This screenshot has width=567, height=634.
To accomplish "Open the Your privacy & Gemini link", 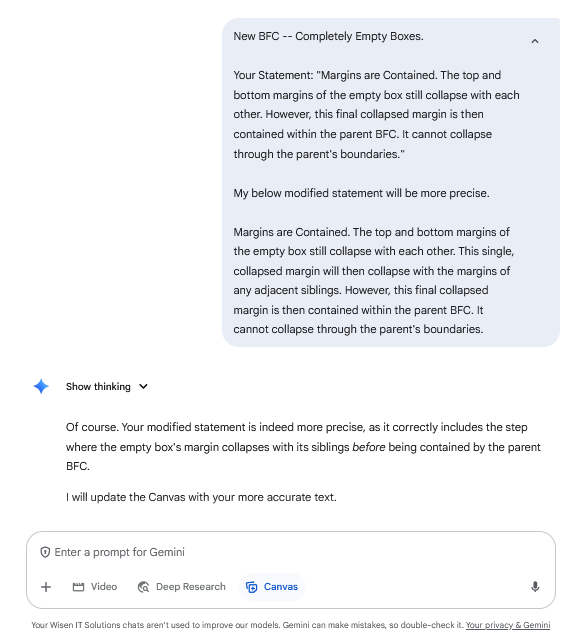I will (x=508, y=625).
